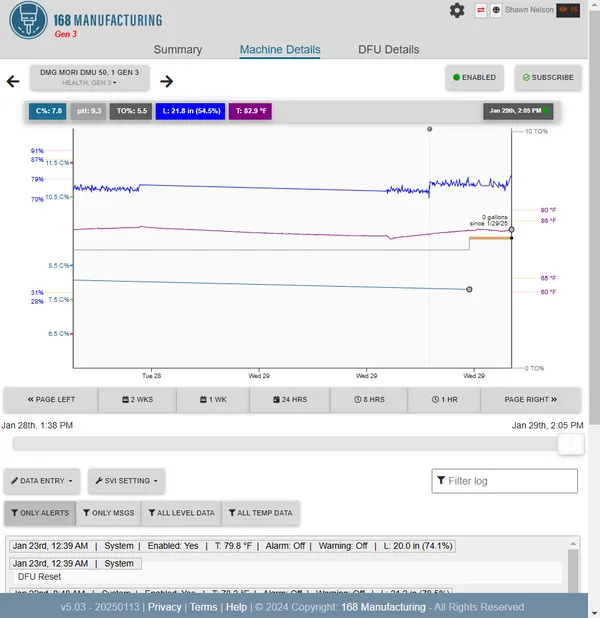Viewport: 600px width, 618px height.
Task: Go to previous machine with left arrow
Action: point(13,82)
